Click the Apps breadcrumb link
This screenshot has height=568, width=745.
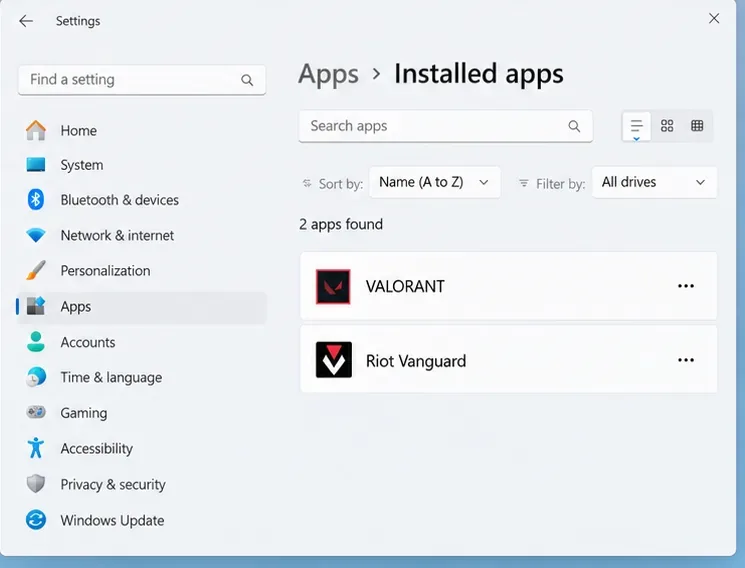click(x=328, y=75)
